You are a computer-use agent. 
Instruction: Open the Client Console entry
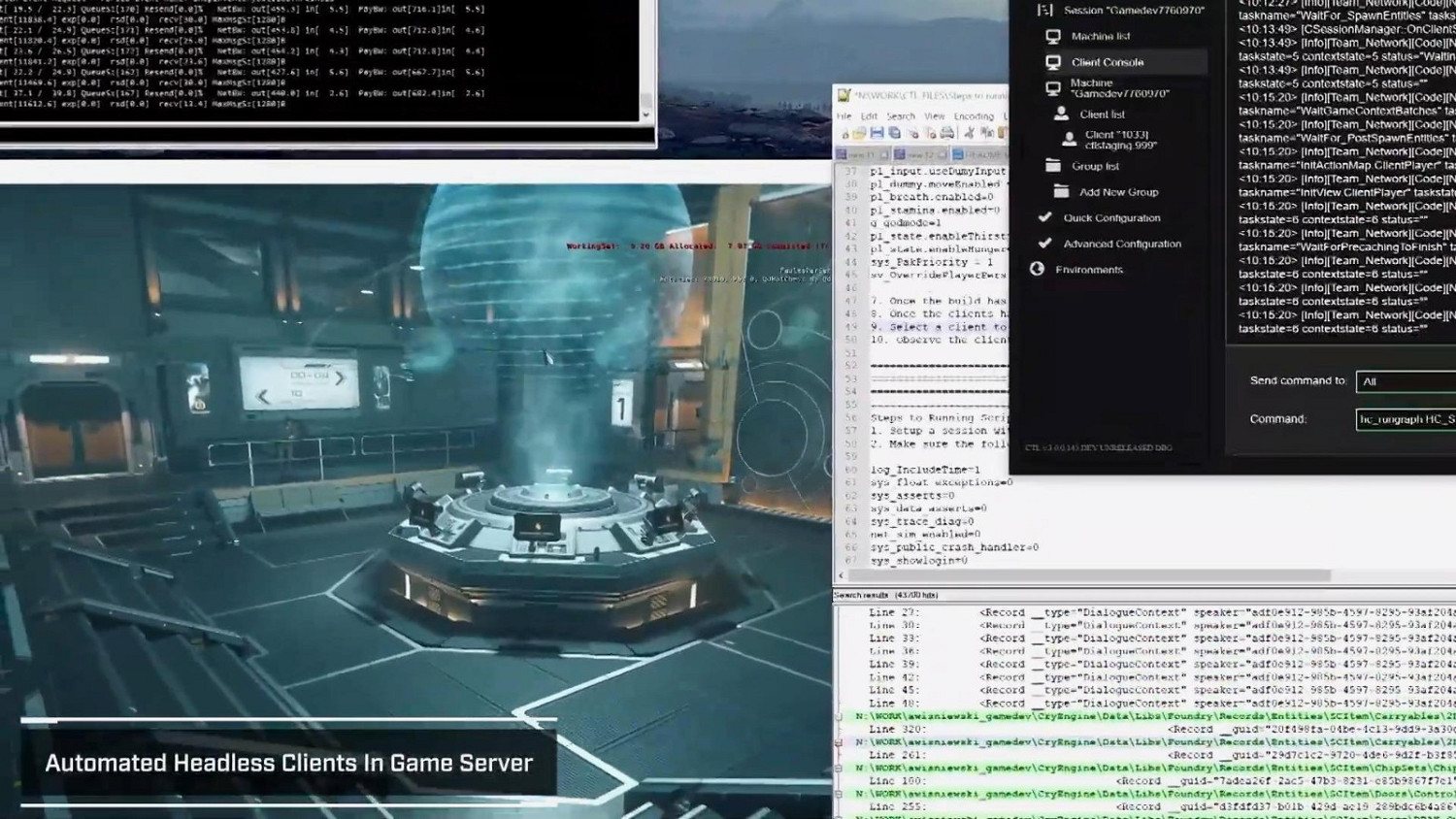[x=1107, y=62]
